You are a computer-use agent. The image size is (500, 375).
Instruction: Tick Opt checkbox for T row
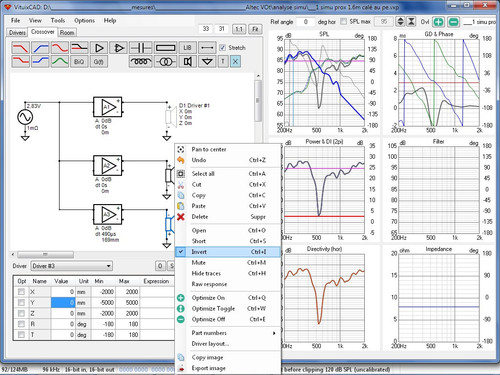pos(21,335)
